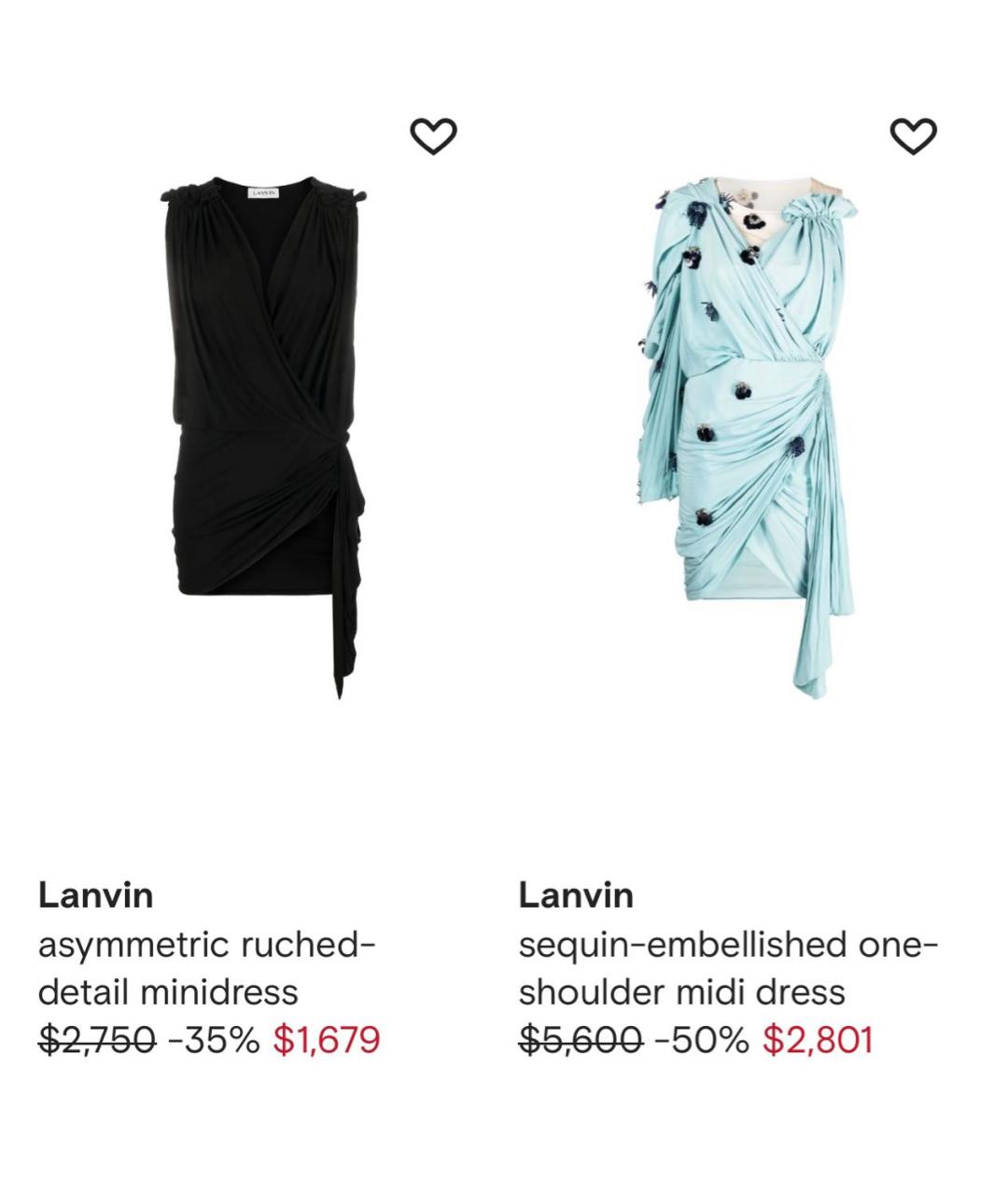Click the crossed-out $2,750 original price
Screen dimensions: 1008x1195
pyautogui.click(x=97, y=1039)
